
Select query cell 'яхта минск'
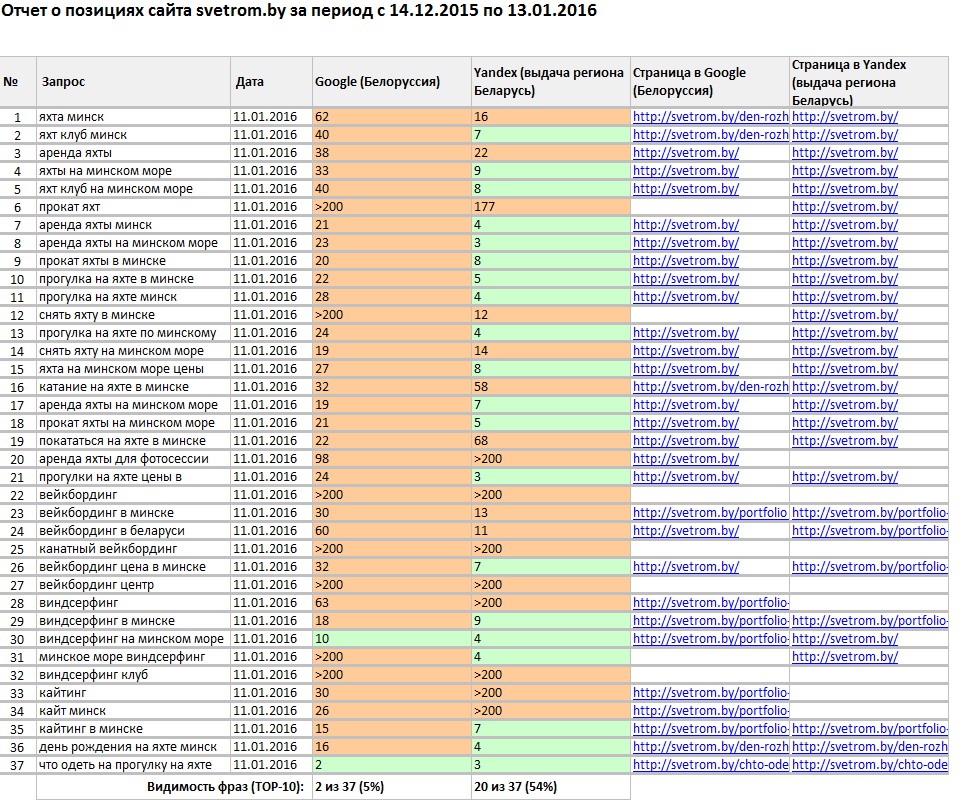133,116
